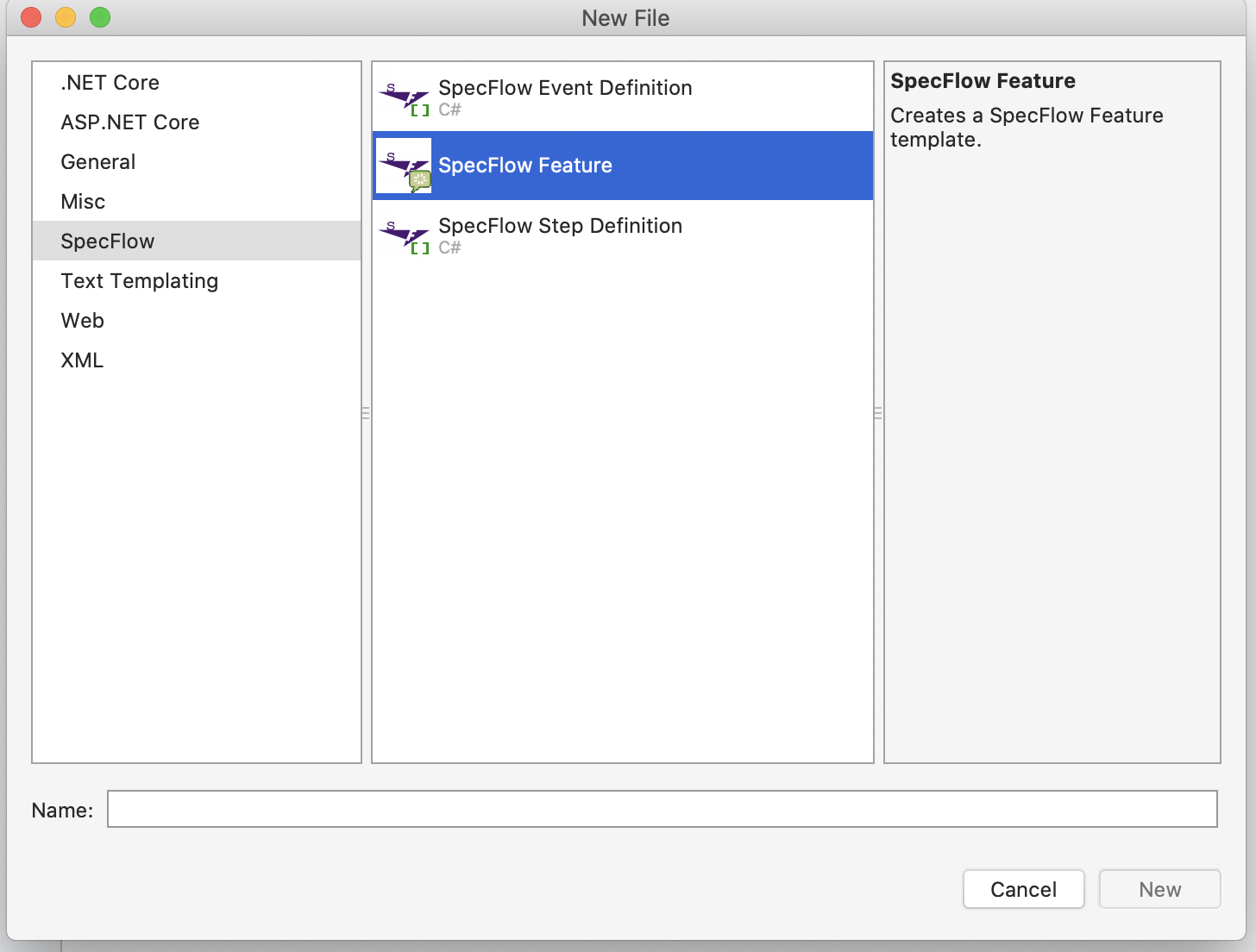The width and height of the screenshot is (1256, 952).
Task: Open the Text Templating category
Action: point(197,281)
